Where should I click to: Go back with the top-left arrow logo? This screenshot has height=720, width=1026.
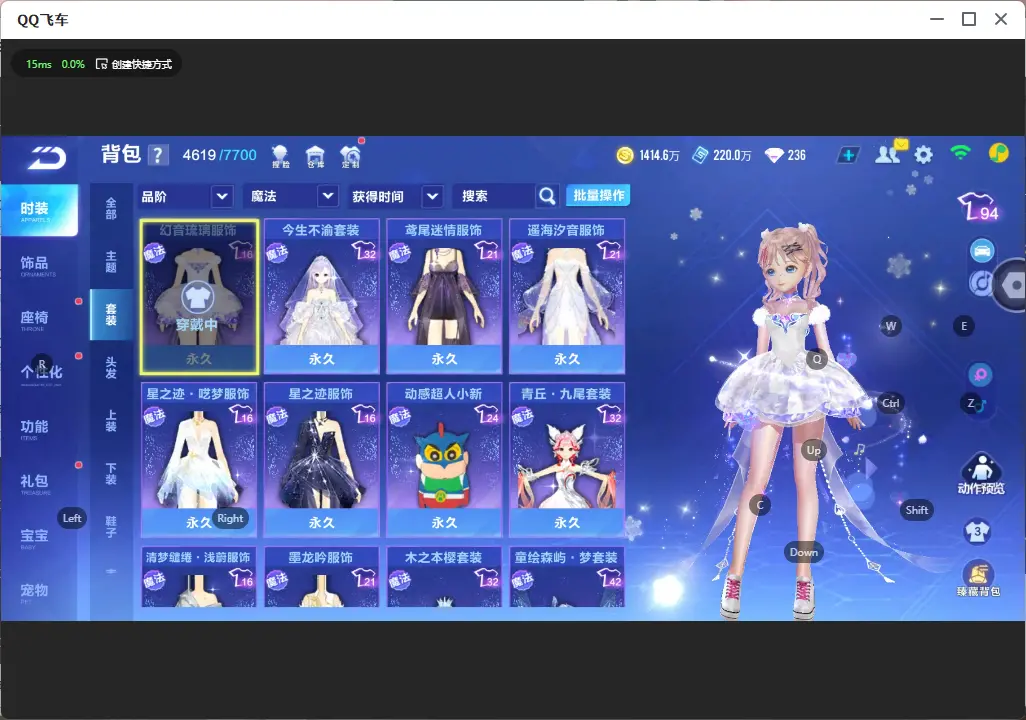(46, 158)
